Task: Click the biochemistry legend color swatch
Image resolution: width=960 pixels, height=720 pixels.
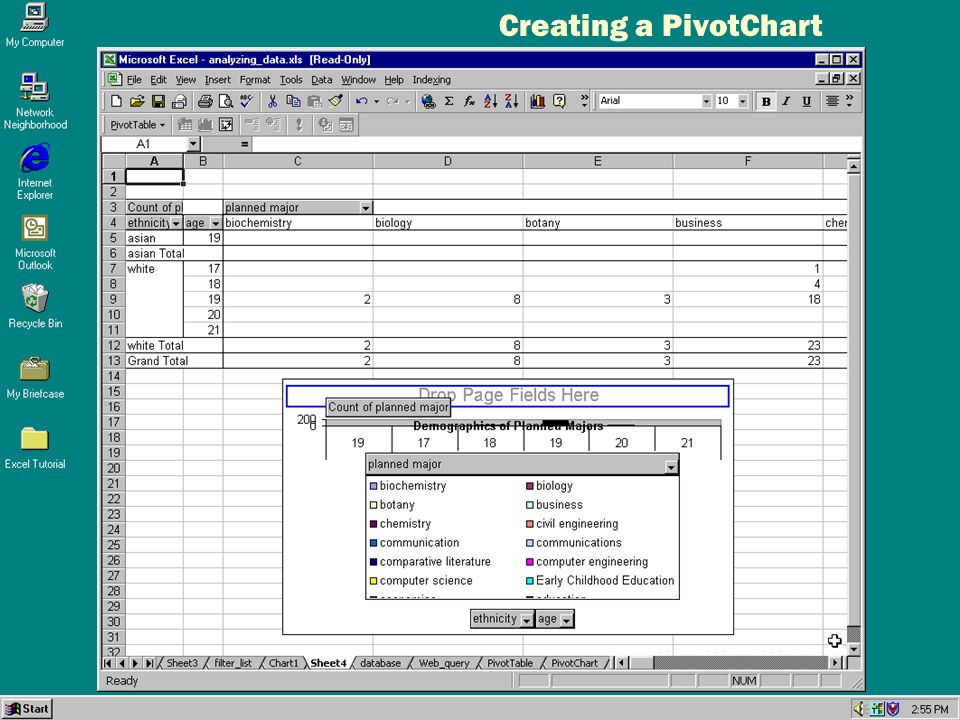Action: 373,486
